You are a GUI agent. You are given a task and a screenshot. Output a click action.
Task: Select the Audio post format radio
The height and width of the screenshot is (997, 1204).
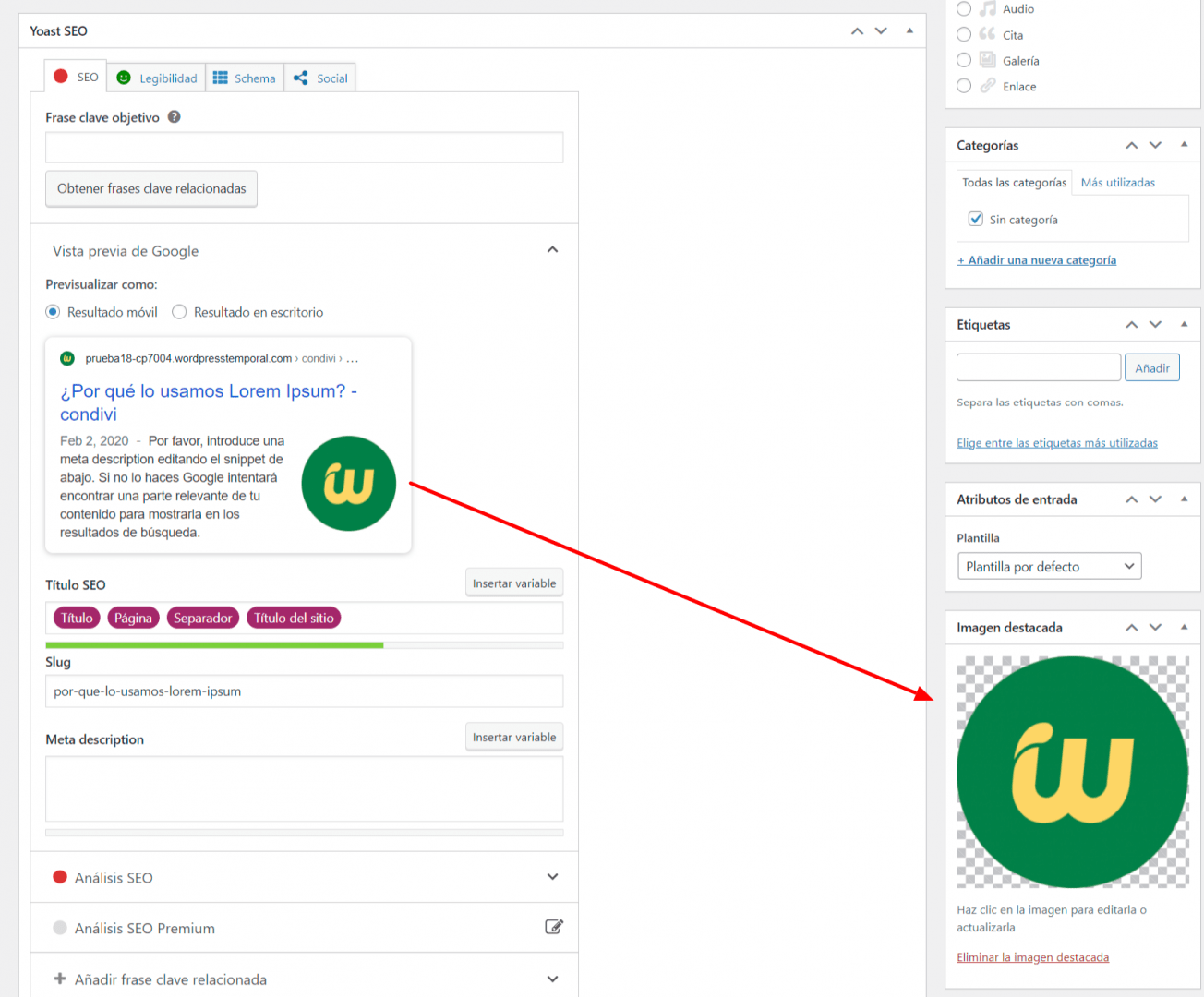tap(964, 8)
